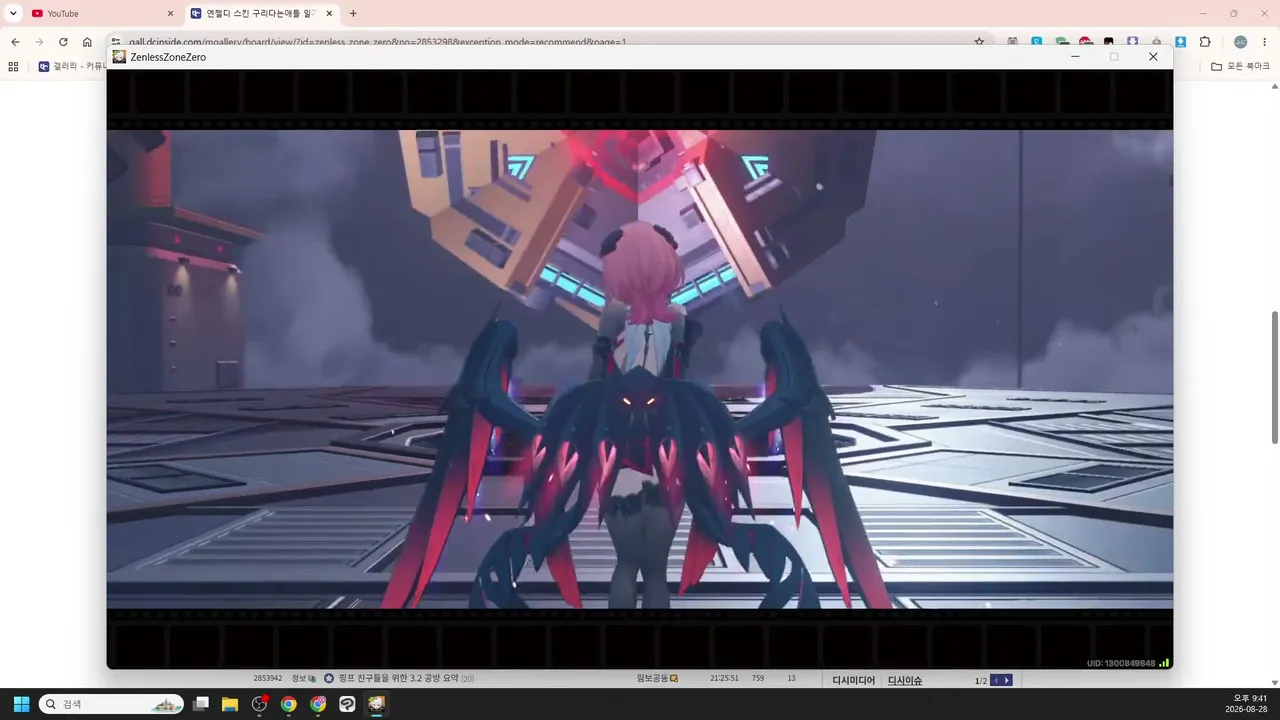Open the purple download arrow extension
Image resolution: width=1280 pixels, height=720 pixels.
pyautogui.click(x=1133, y=42)
